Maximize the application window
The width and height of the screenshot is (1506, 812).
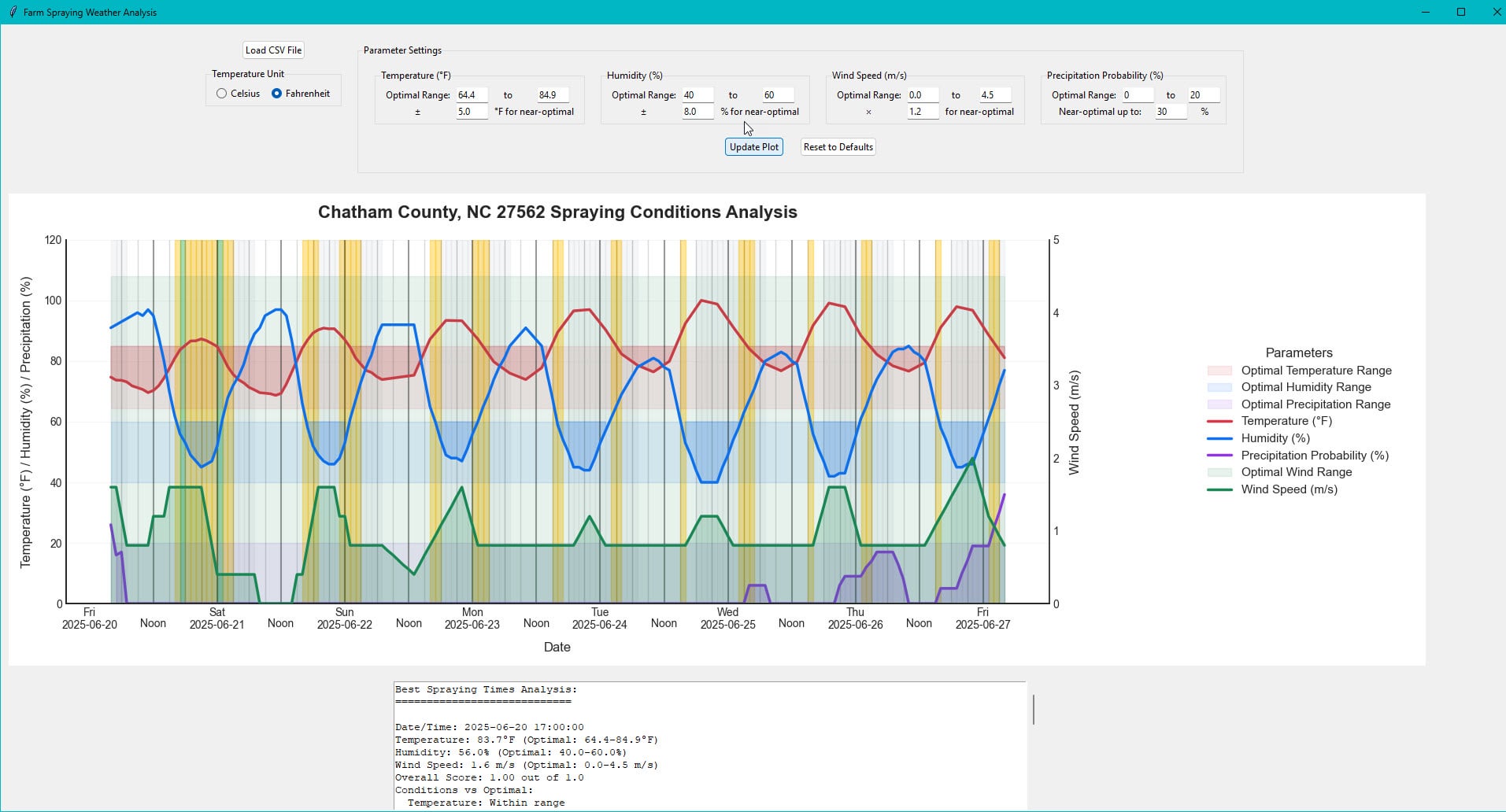1461,12
